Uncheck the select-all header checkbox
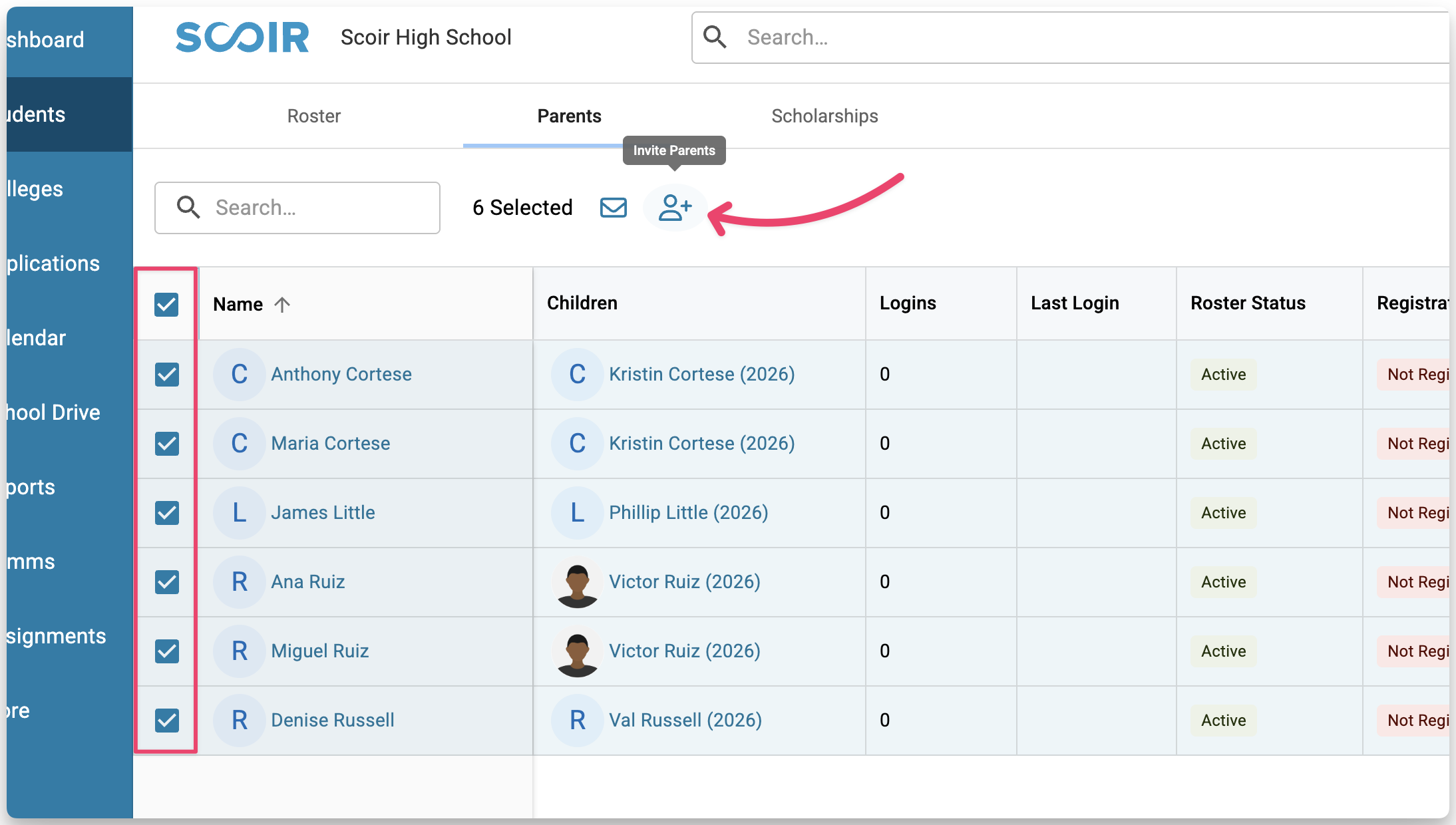 click(166, 305)
